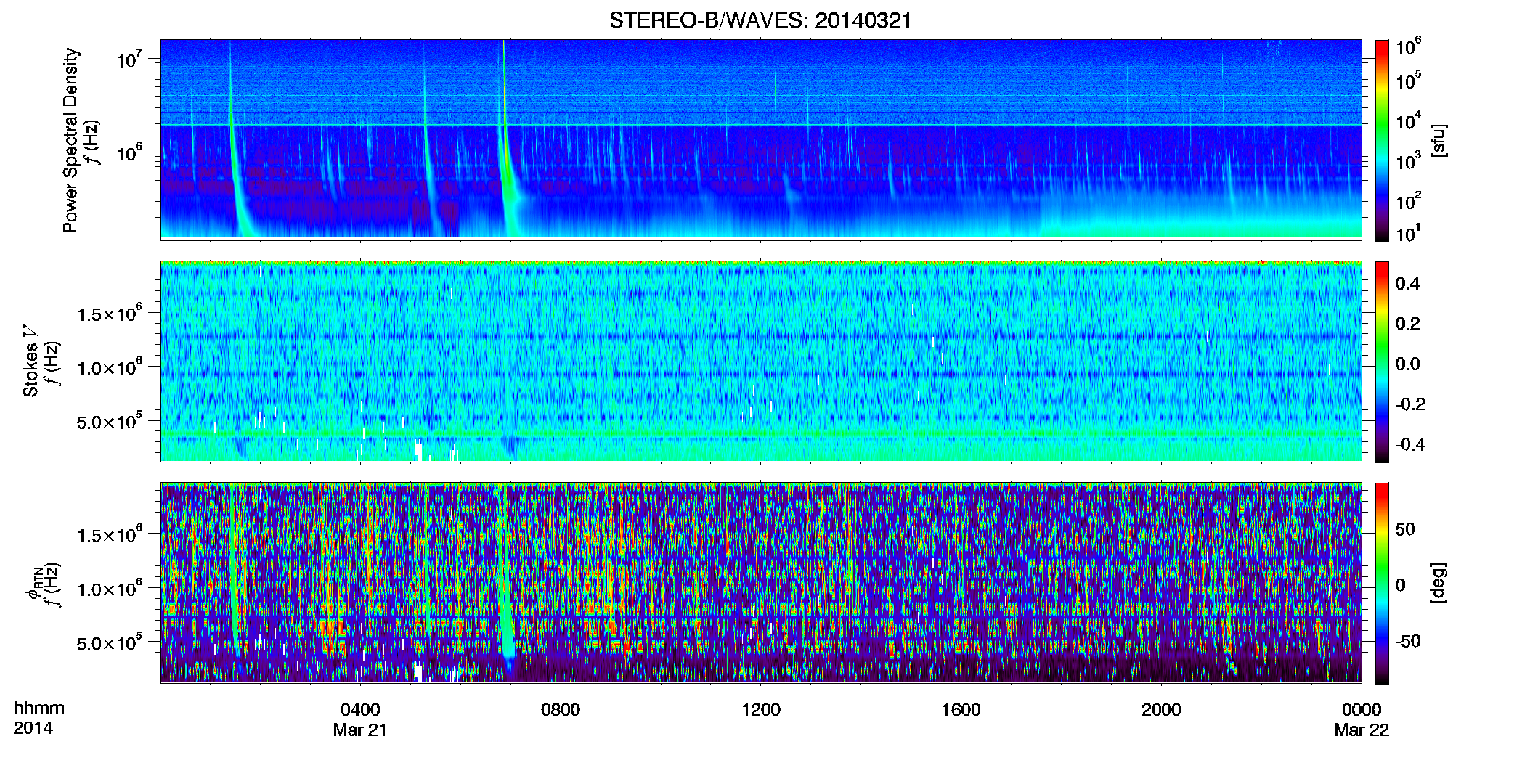Image resolution: width=1522 pixels, height=784 pixels.
Task: Click the Mar 22 date label
Action: pos(1362,730)
